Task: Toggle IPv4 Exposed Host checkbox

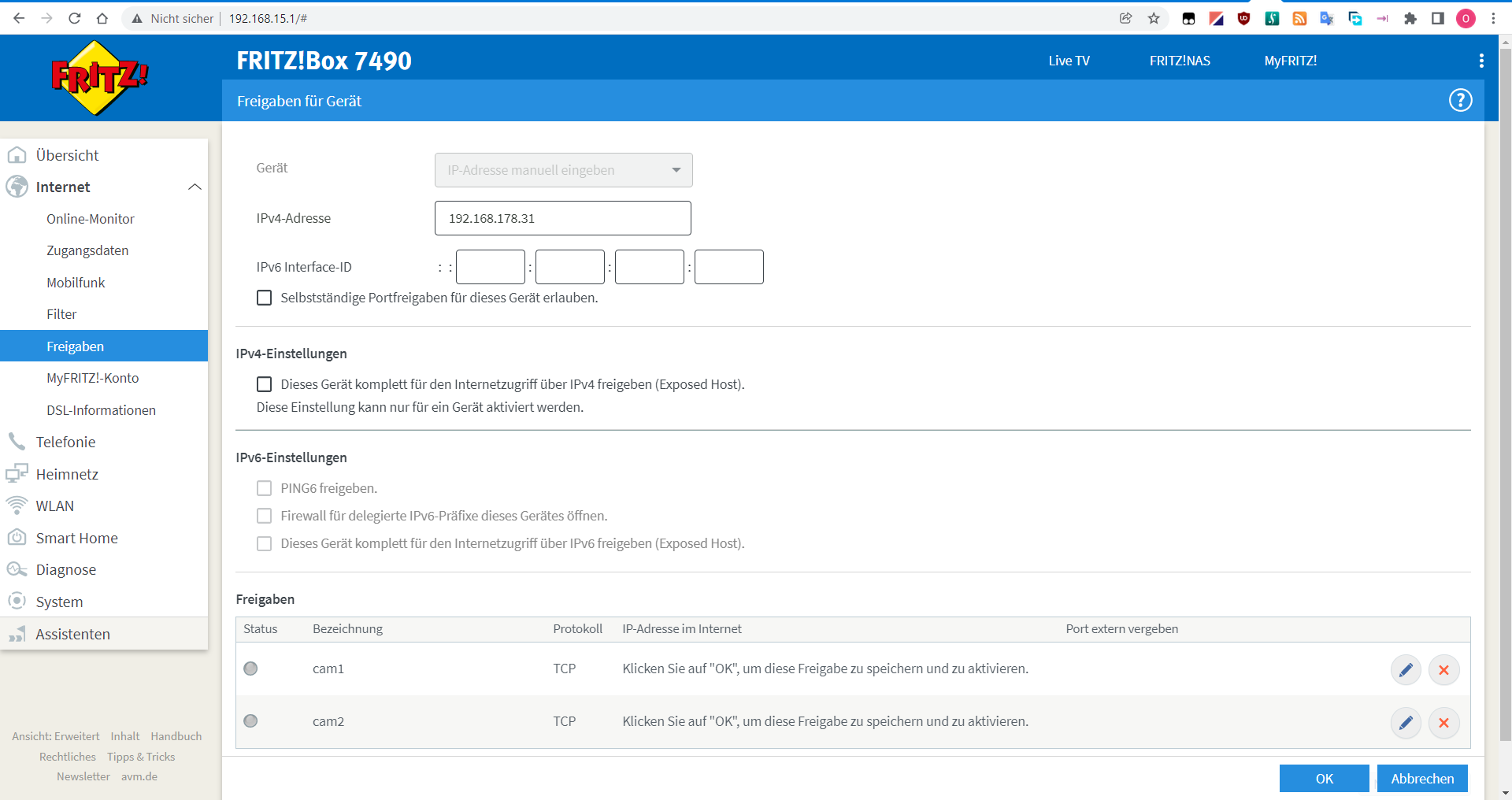Action: click(265, 384)
